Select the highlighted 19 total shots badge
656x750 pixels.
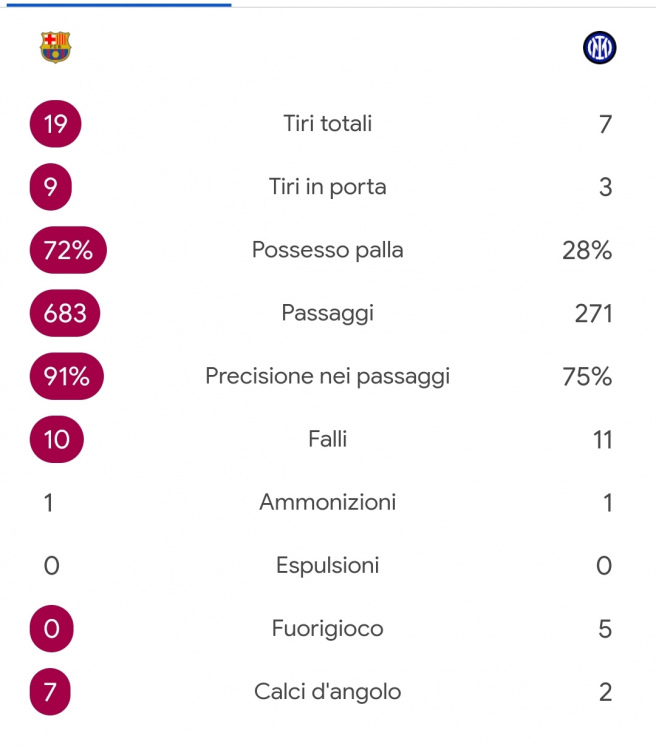coord(56,124)
